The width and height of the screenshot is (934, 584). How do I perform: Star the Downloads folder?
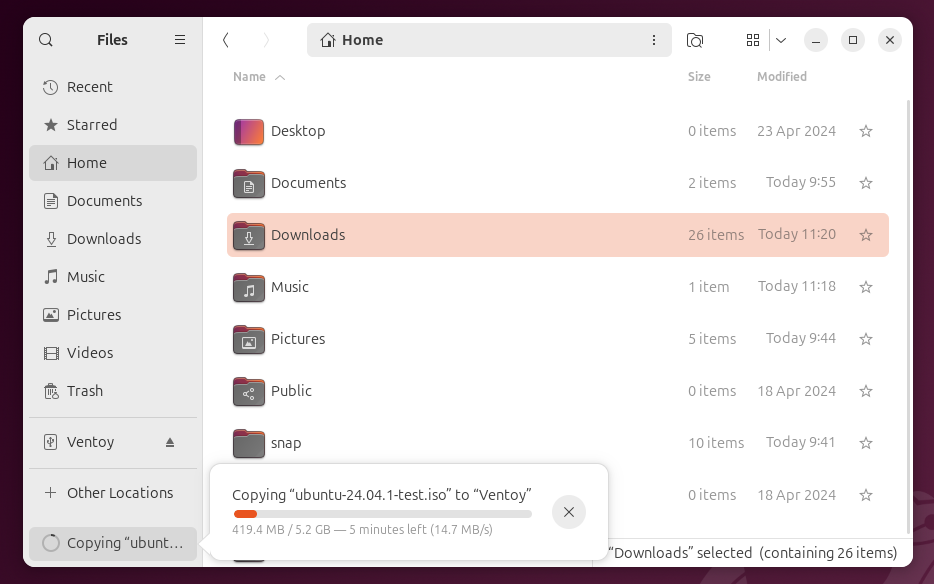pyautogui.click(x=866, y=235)
